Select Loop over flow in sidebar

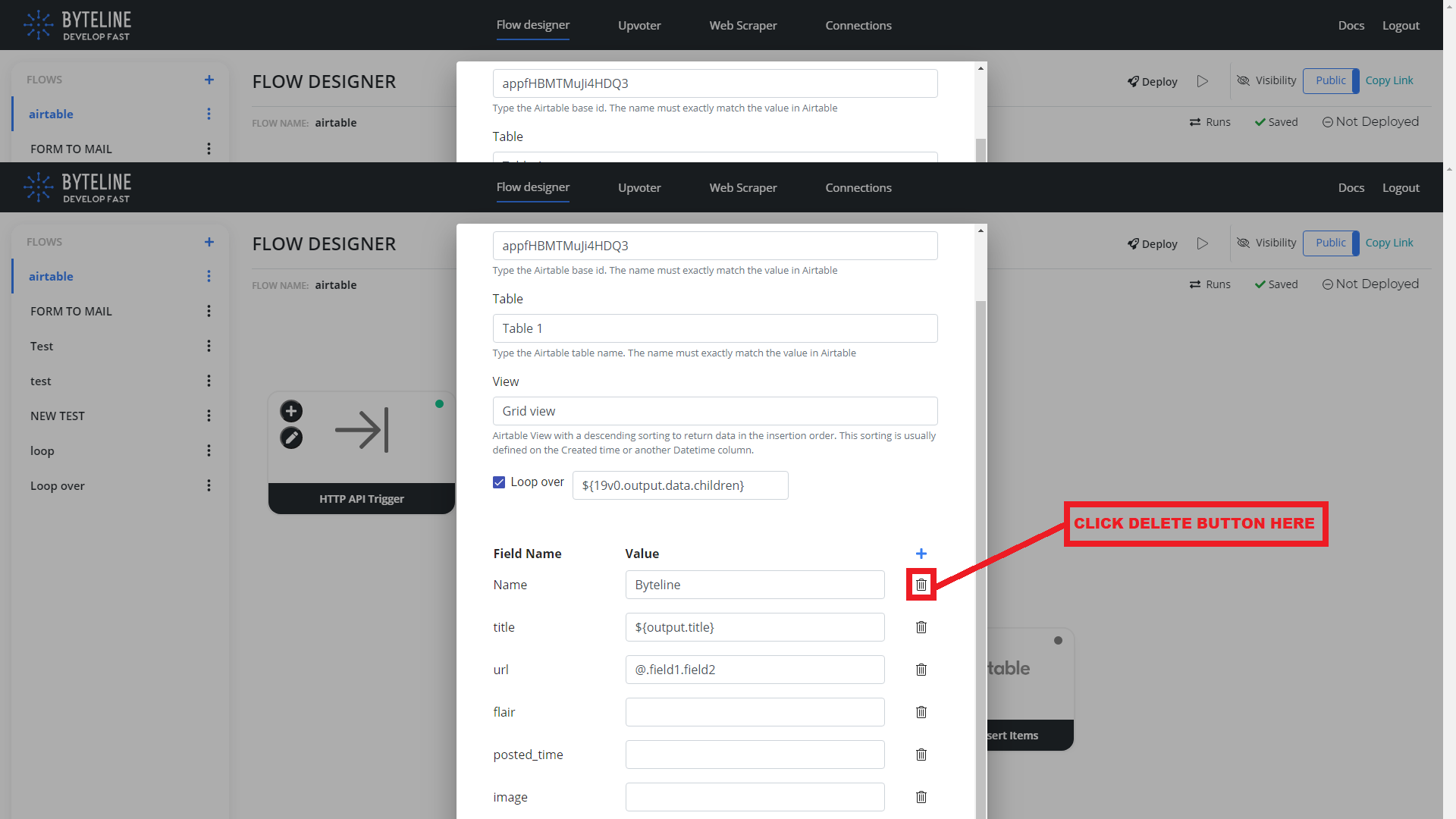click(x=58, y=485)
